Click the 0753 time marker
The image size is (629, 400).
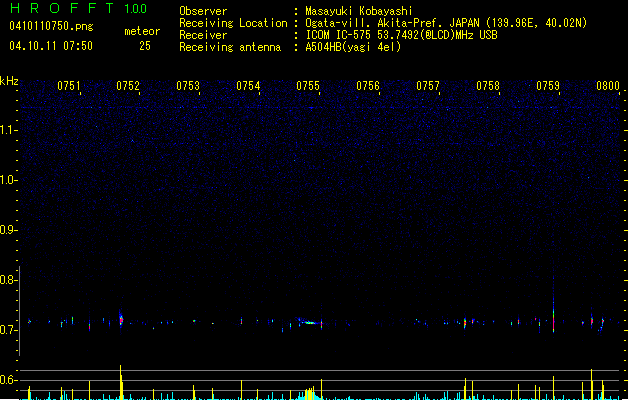coord(188,86)
